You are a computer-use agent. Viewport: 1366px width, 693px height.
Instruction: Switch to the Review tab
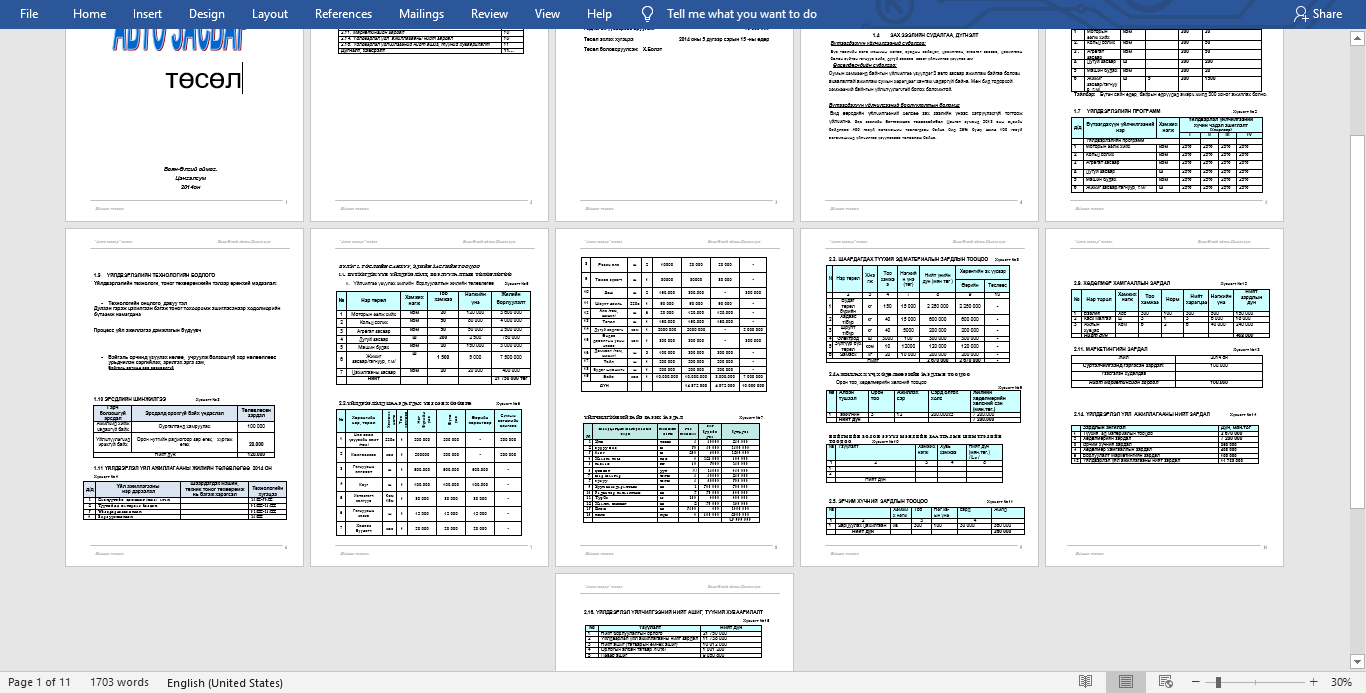(x=489, y=14)
